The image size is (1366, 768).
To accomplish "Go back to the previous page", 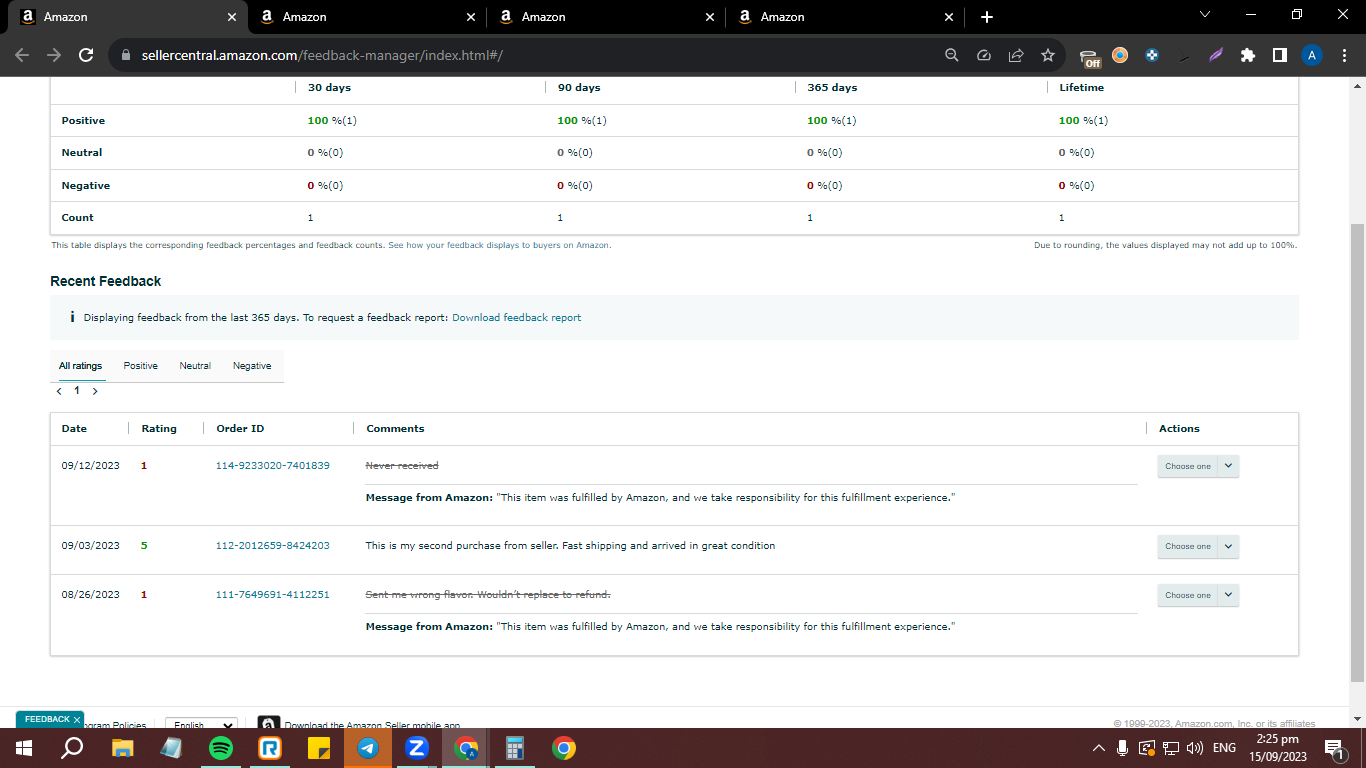I will (x=22, y=56).
